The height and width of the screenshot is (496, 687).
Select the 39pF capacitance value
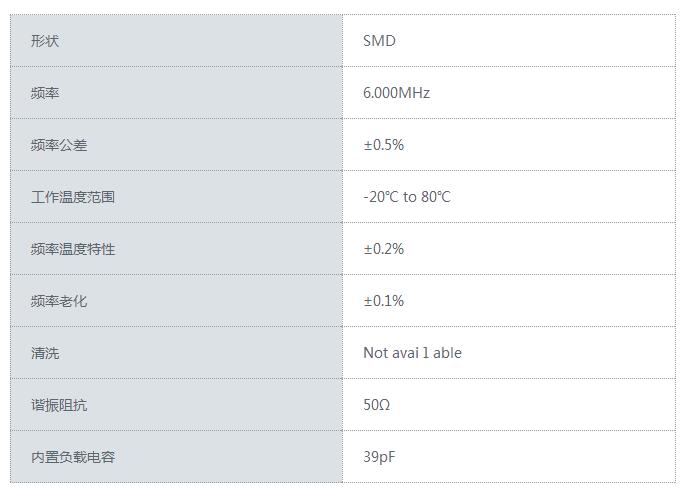click(380, 457)
